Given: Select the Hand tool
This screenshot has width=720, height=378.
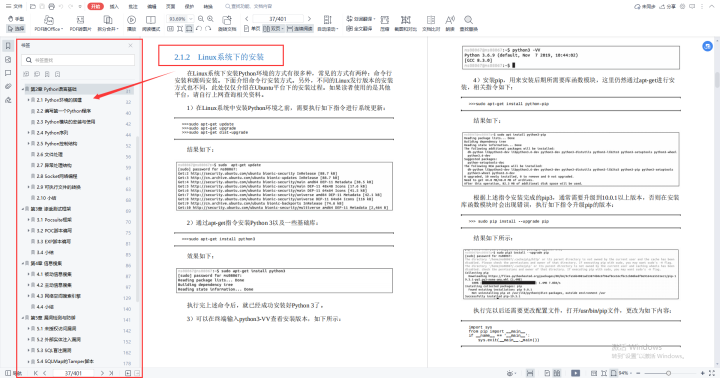Looking at the screenshot, I should [16, 19].
